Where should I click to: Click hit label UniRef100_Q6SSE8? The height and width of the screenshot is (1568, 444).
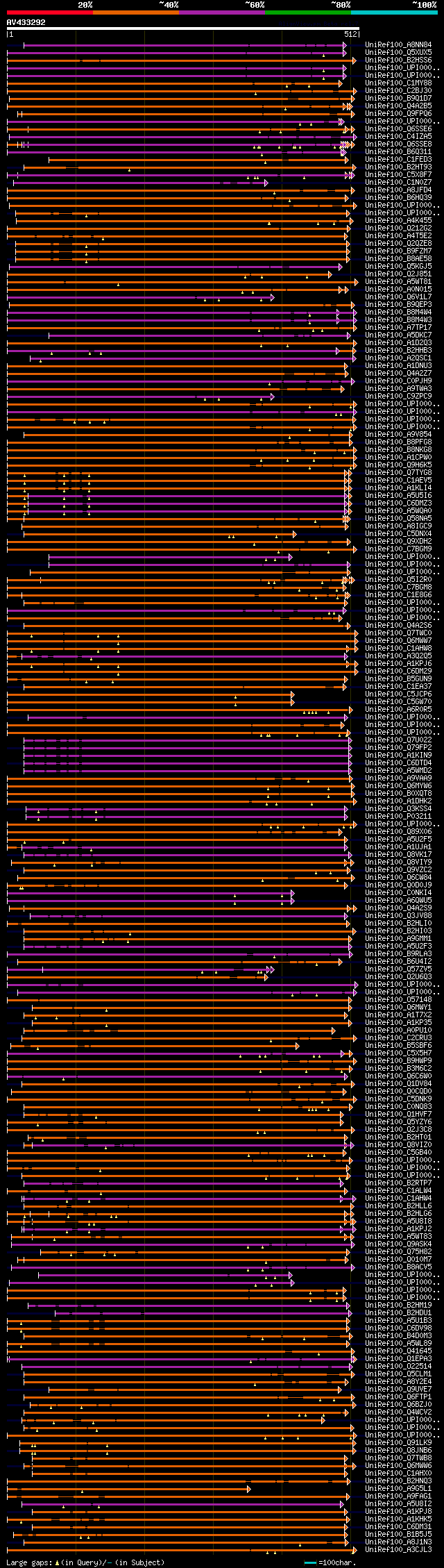[x=398, y=144]
